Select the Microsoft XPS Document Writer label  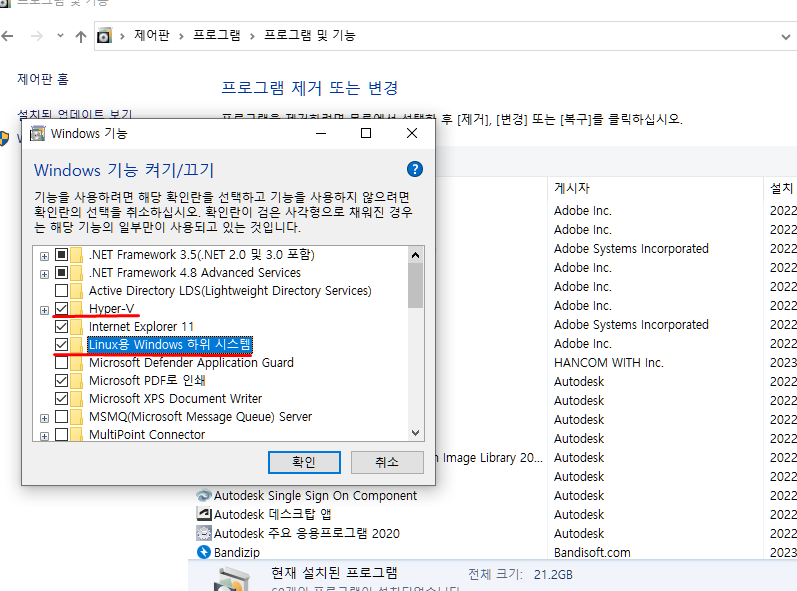pyautogui.click(x=175, y=398)
